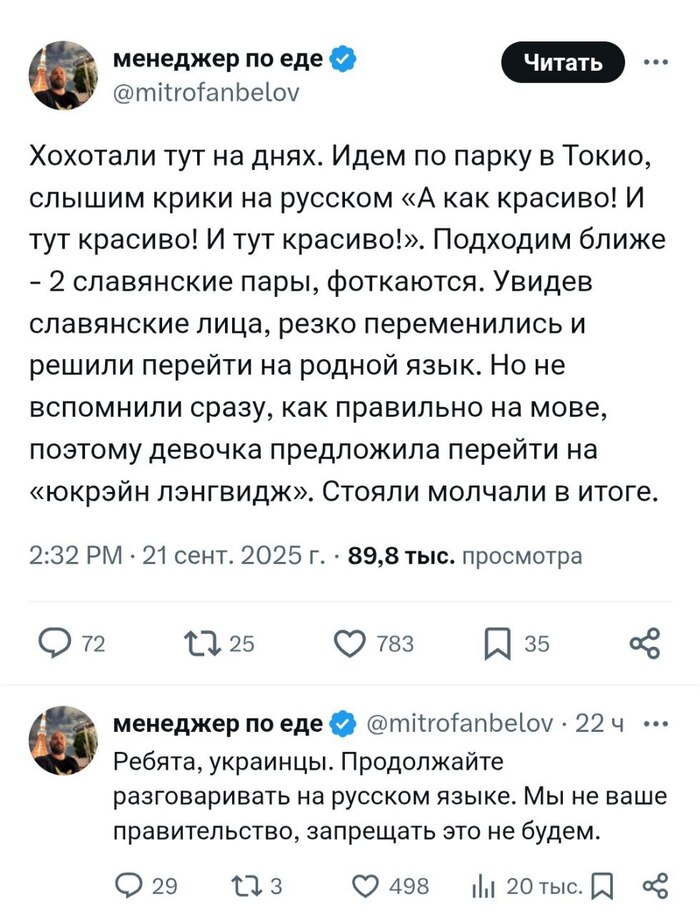Viewport: 700px width, 914px height.
Task: Open the reply tweet's avatar image
Action: point(64,738)
